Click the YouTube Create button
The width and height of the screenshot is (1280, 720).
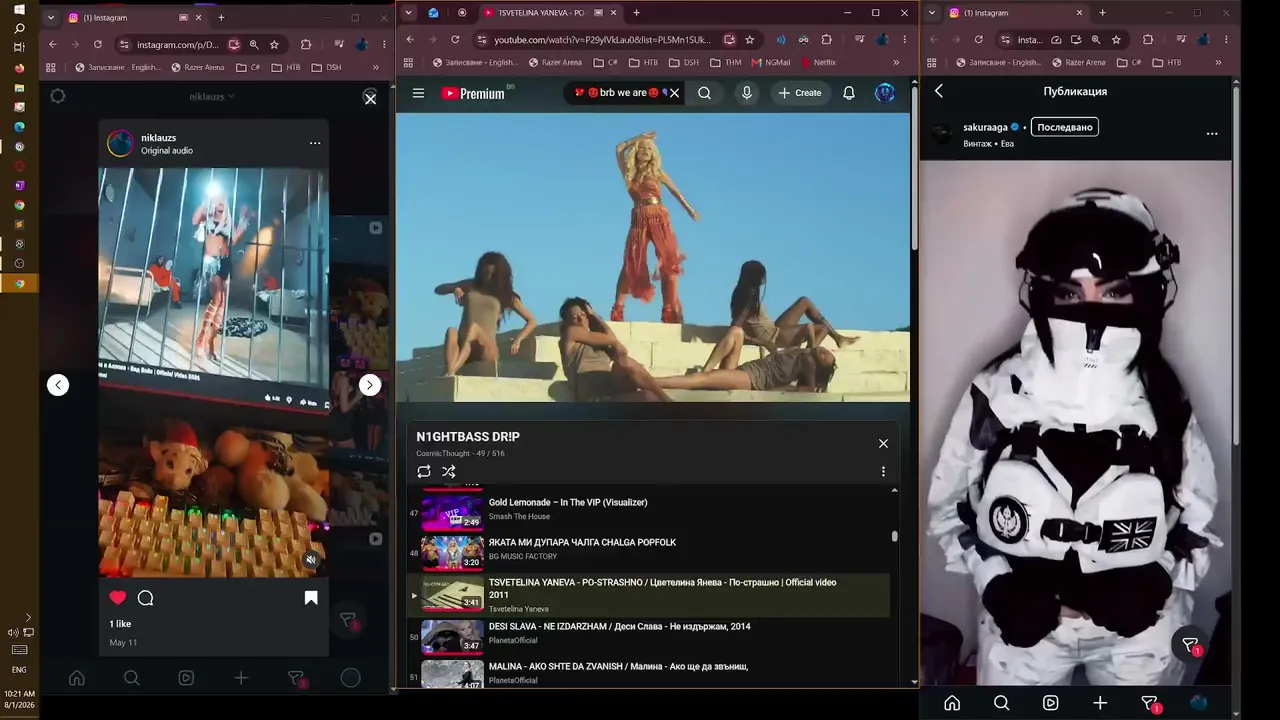pyautogui.click(x=800, y=93)
